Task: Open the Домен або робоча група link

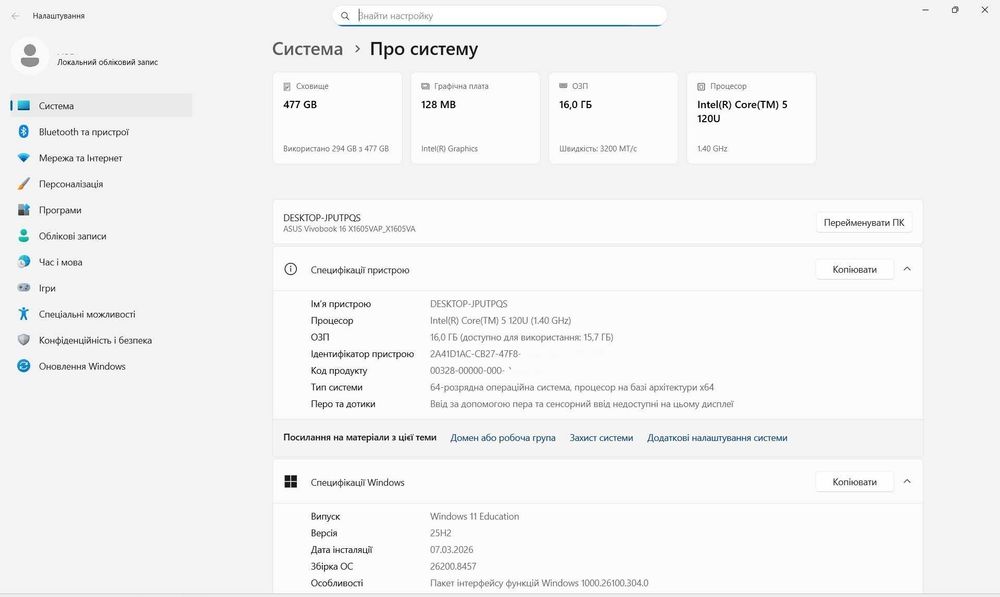Action: 503,438
